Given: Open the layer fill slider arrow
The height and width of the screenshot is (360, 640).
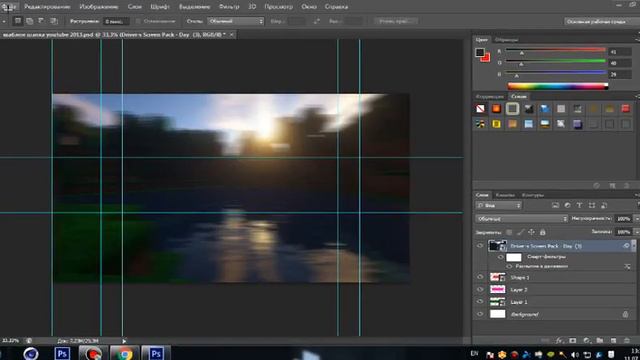Looking at the screenshot, I should 636,232.
